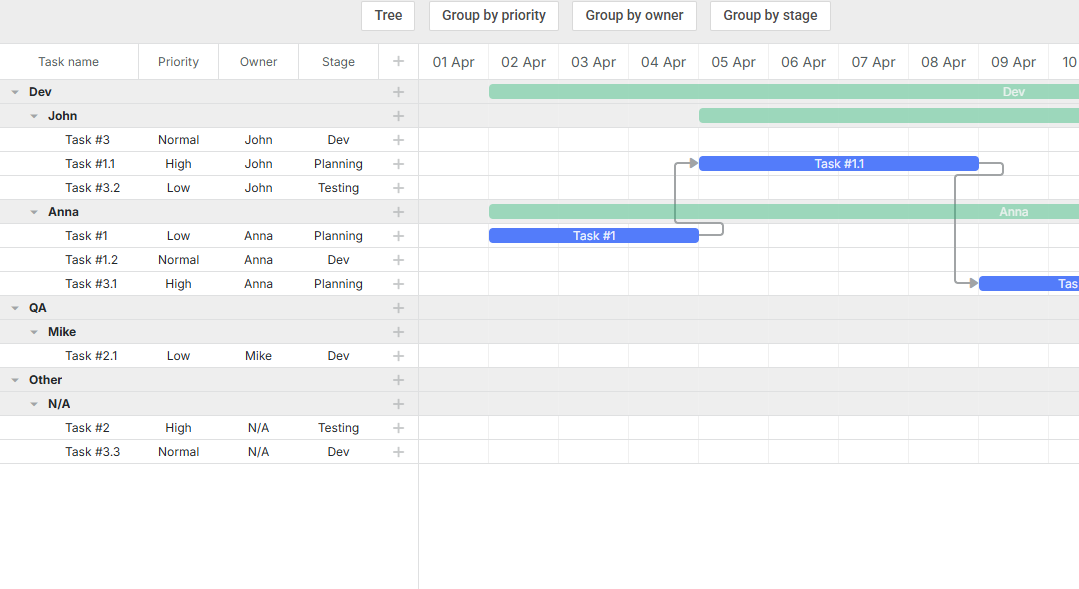Switch to Tree view
Viewport: 1079px width, 589px height.
coord(388,16)
